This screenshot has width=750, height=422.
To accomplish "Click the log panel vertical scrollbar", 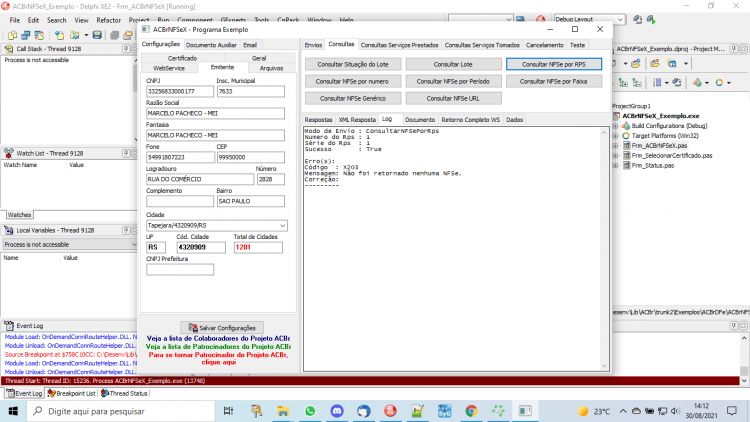I will (604, 249).
